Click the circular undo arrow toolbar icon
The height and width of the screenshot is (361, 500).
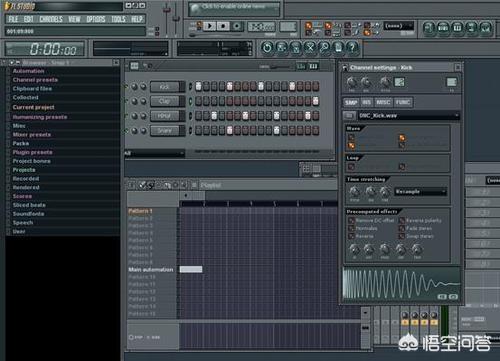coord(267,48)
